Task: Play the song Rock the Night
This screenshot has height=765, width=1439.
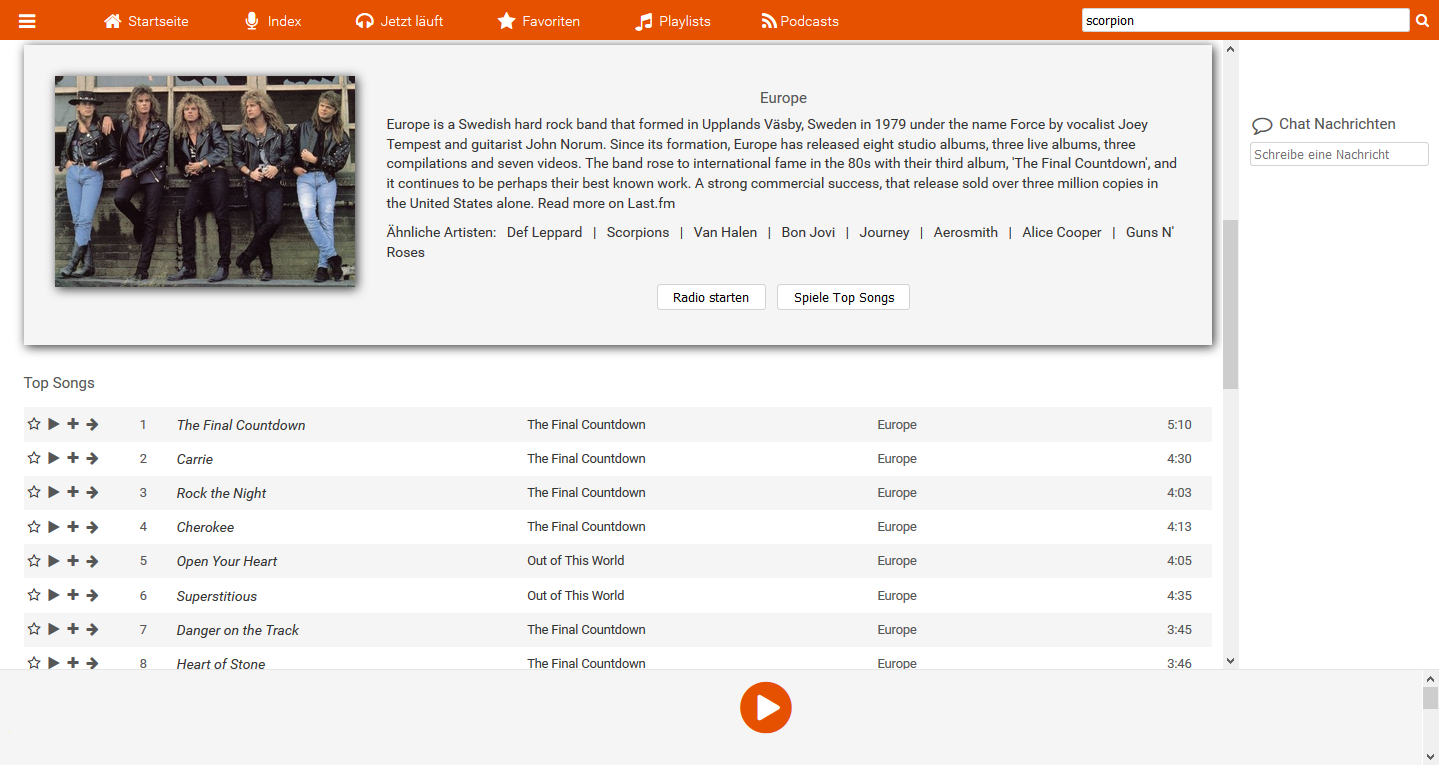Action: pyautogui.click(x=54, y=492)
